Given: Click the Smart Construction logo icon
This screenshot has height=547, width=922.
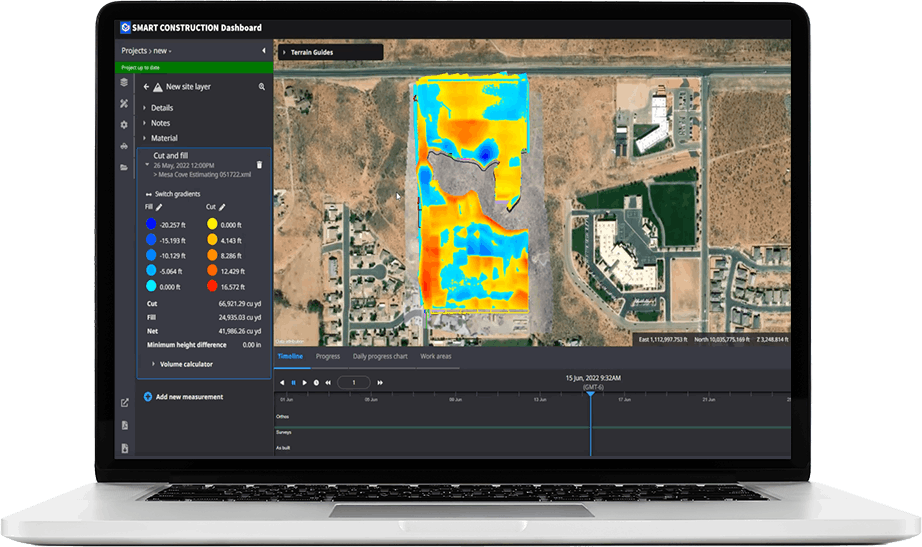Looking at the screenshot, I should coord(125,27).
